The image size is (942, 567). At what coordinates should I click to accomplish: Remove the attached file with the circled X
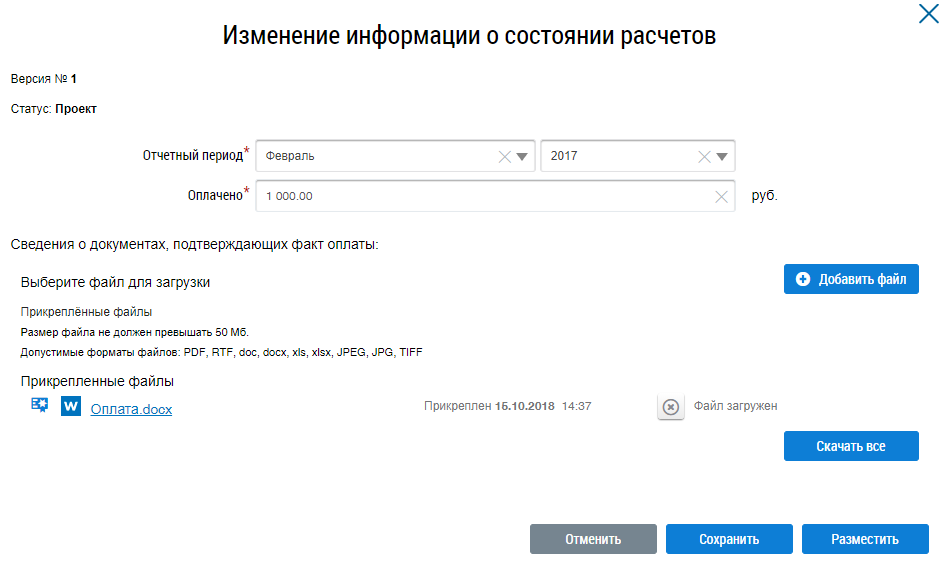pos(671,407)
